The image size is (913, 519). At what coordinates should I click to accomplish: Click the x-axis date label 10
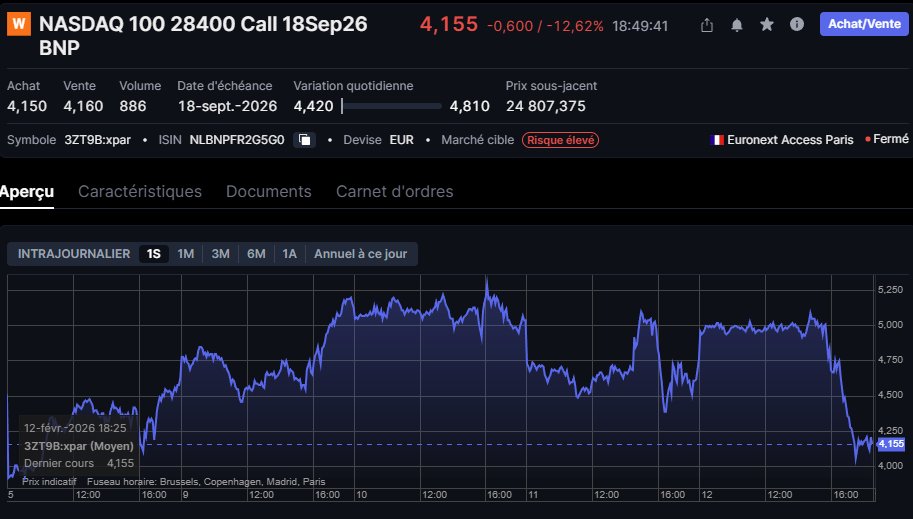click(362, 495)
